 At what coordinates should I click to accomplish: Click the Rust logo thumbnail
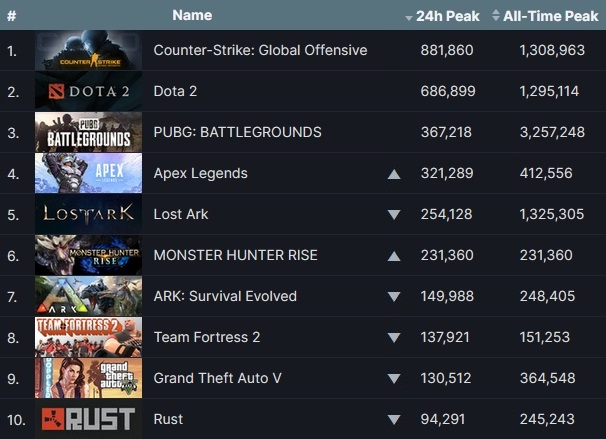tap(88, 419)
